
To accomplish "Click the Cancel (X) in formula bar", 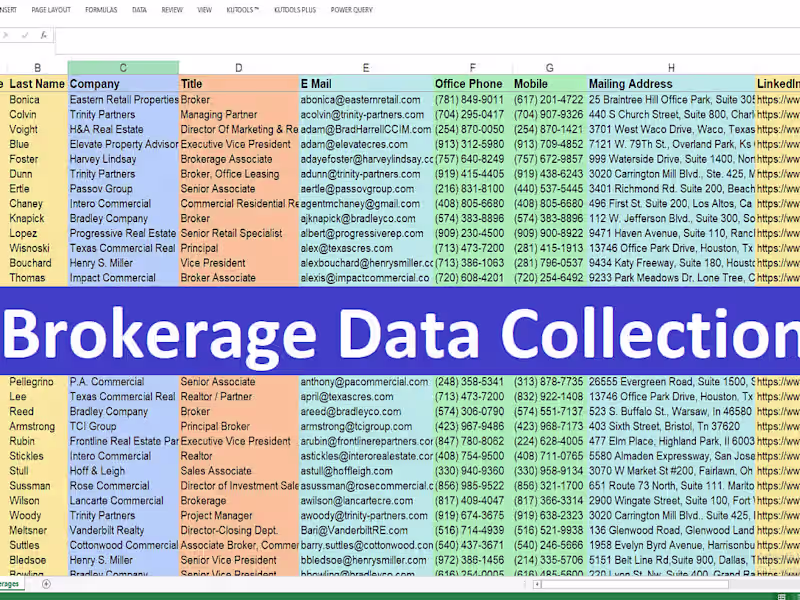I will coord(5,35).
